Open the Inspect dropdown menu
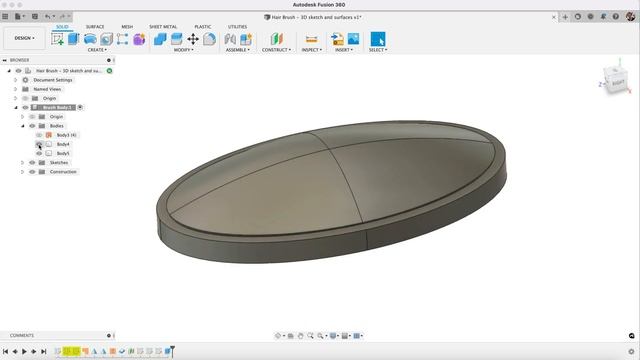The width and height of the screenshot is (640, 360). pyautogui.click(x=311, y=50)
